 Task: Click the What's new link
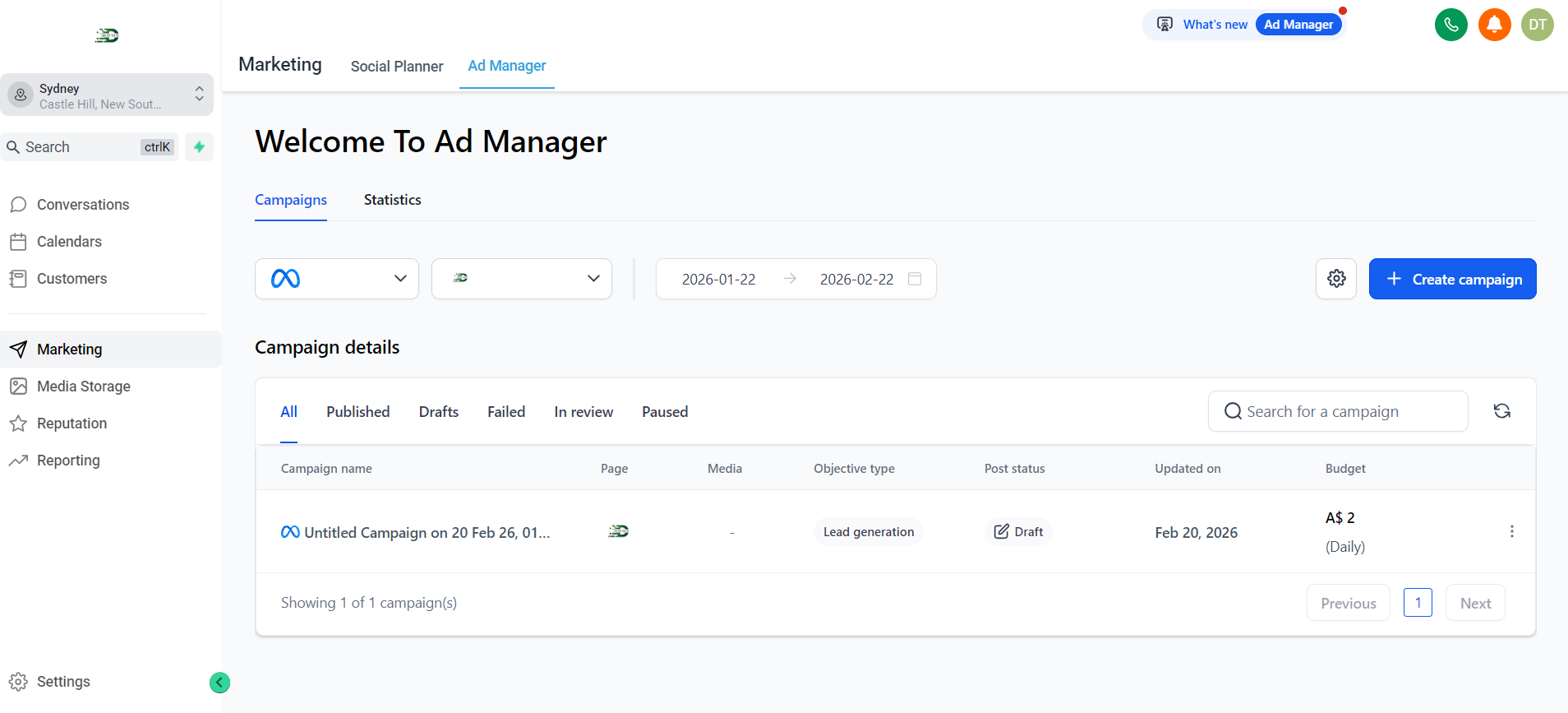click(1215, 25)
